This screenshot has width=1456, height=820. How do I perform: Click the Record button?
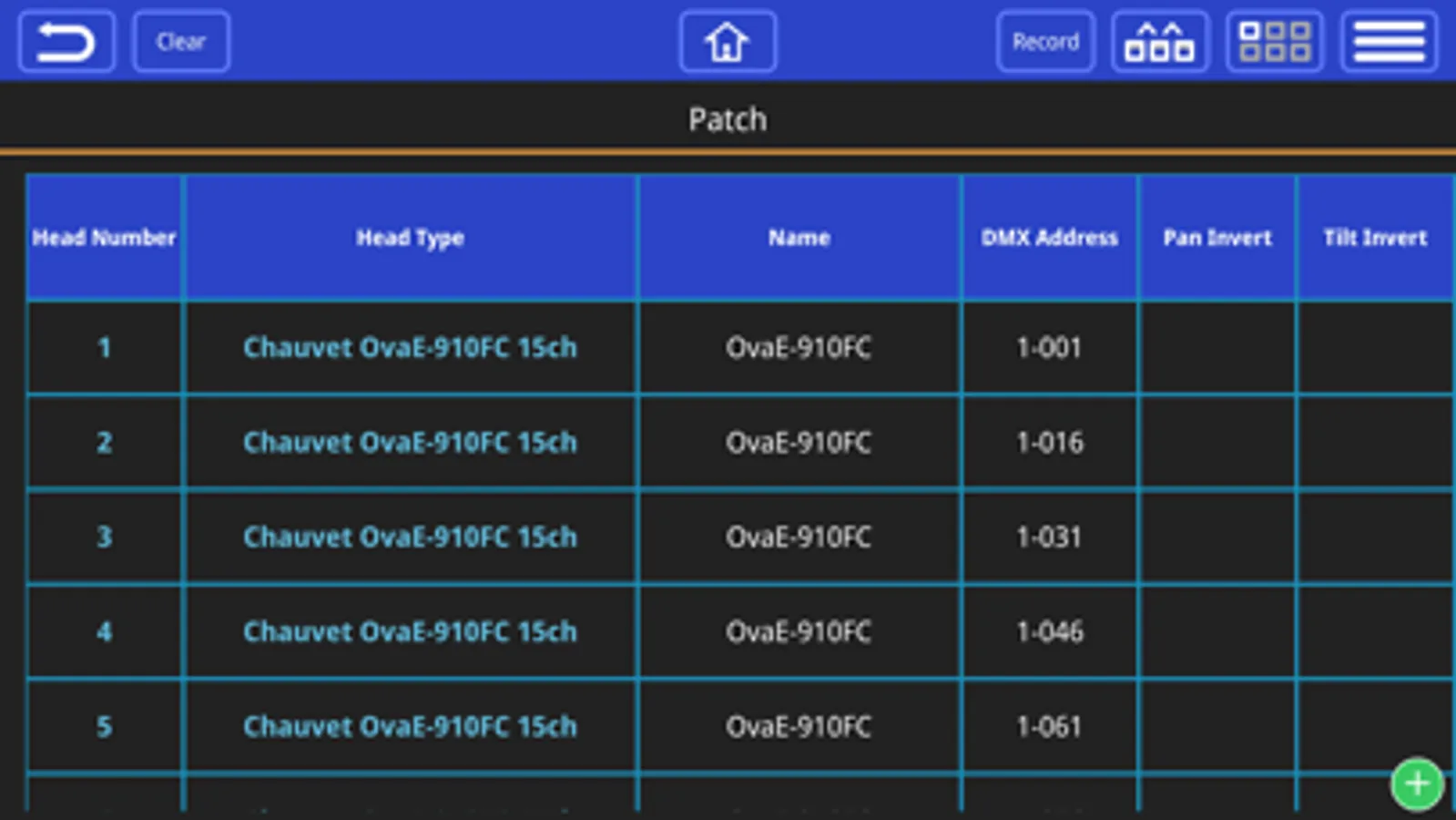(1045, 42)
